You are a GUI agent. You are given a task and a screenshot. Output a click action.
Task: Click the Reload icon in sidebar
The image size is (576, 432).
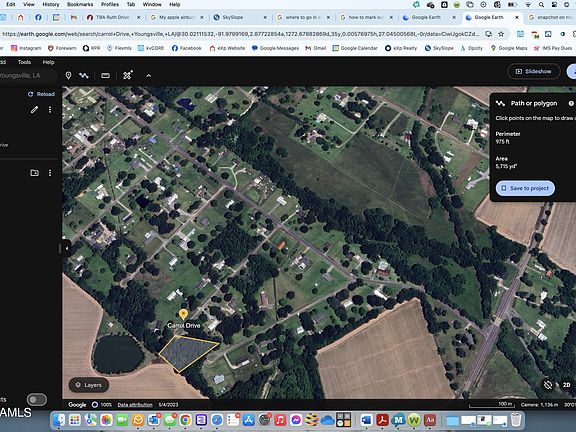[30, 94]
